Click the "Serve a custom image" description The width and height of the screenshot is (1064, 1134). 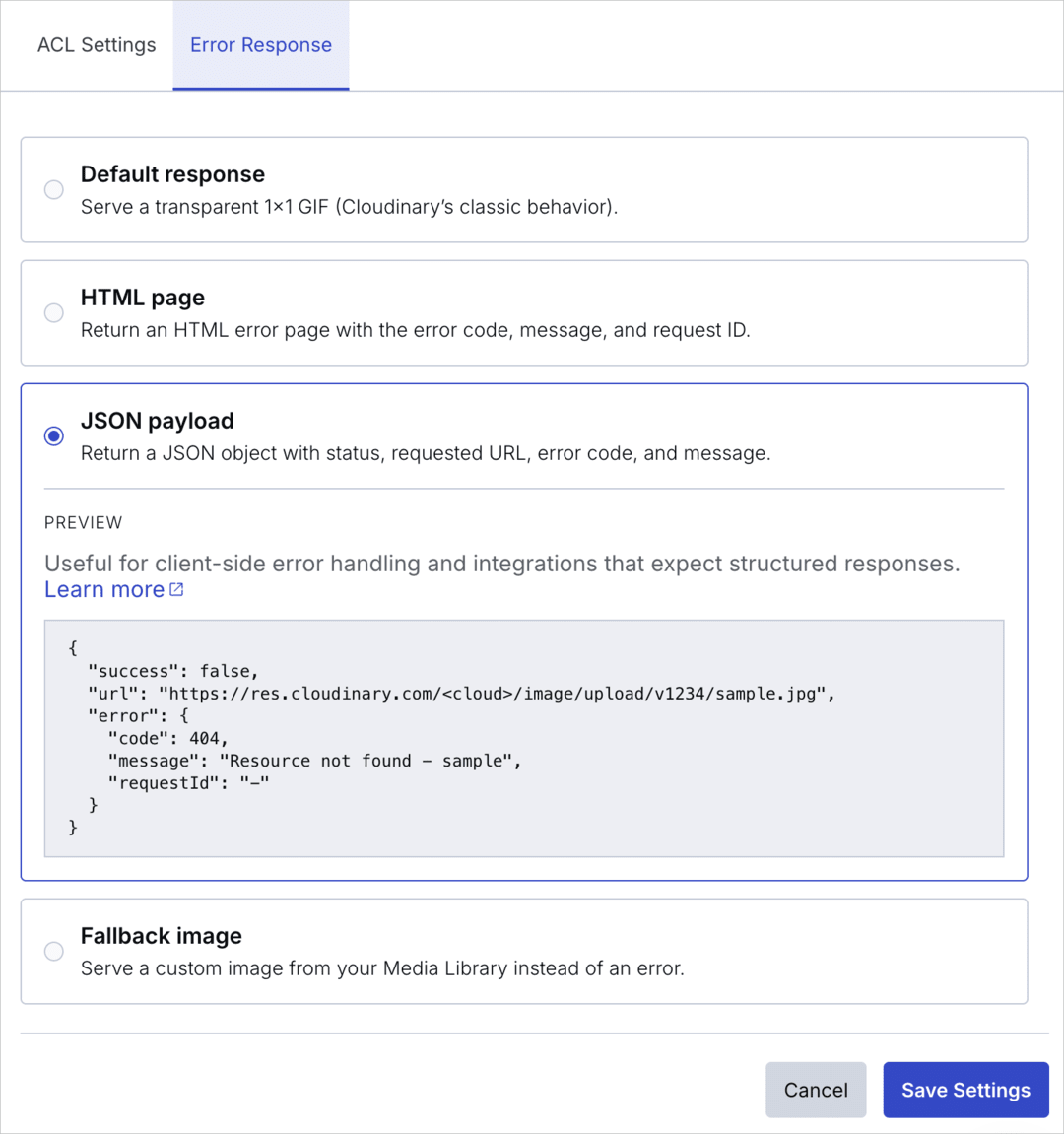pos(382,968)
